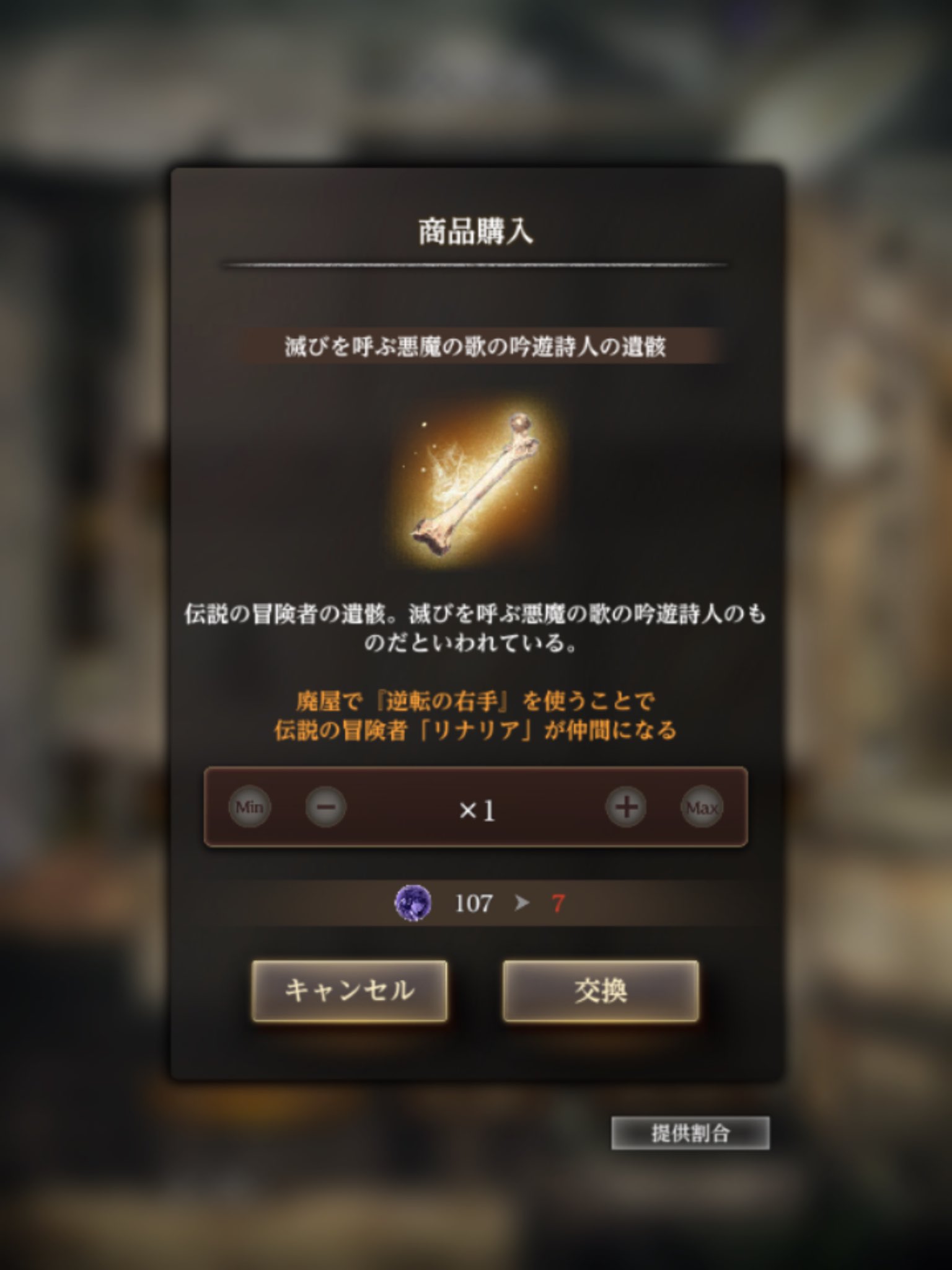Viewport: 952px width, 1270px height.
Task: Set quantity to minimum with Min button
Action: tap(249, 807)
